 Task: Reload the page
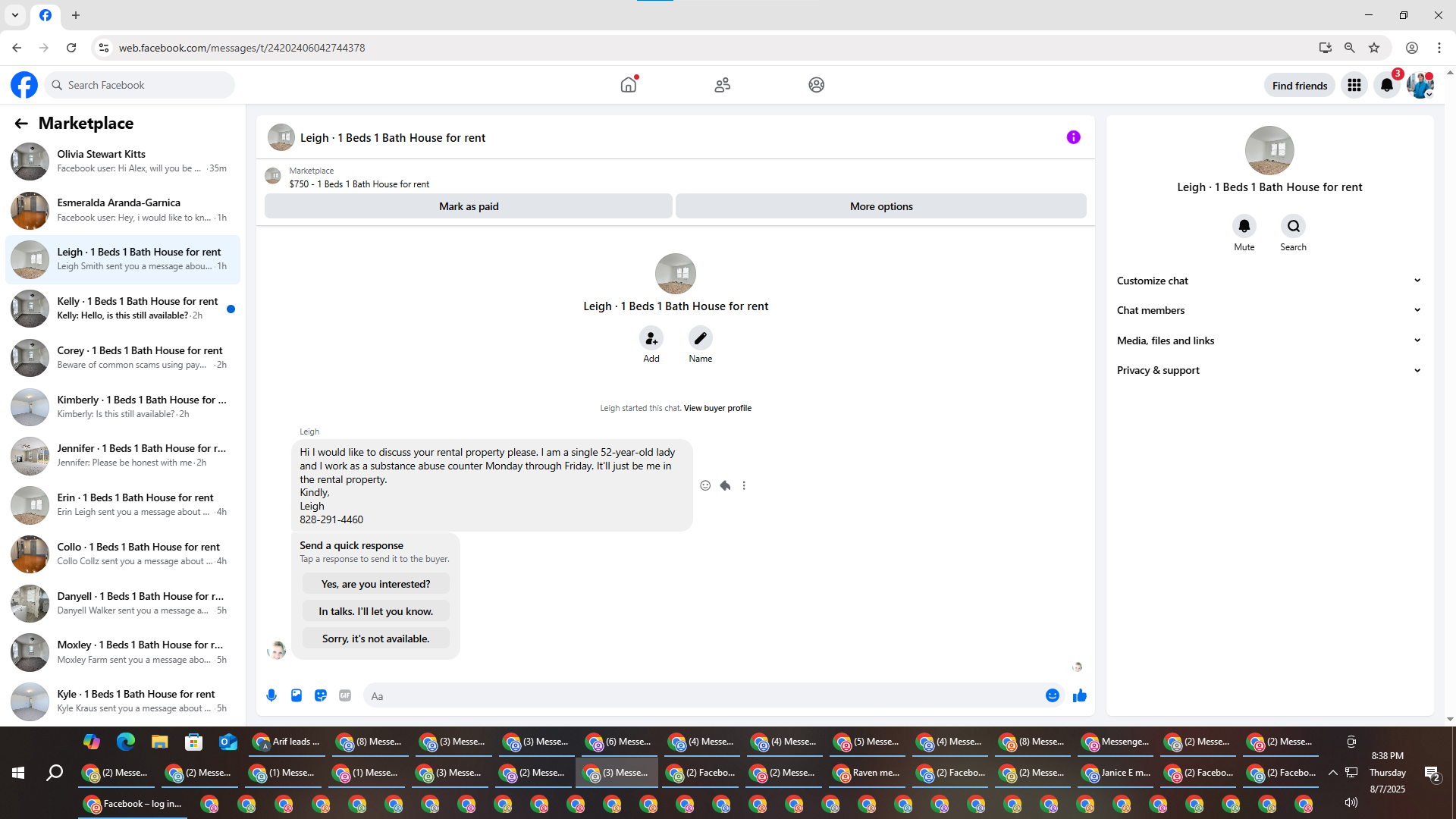(71, 48)
